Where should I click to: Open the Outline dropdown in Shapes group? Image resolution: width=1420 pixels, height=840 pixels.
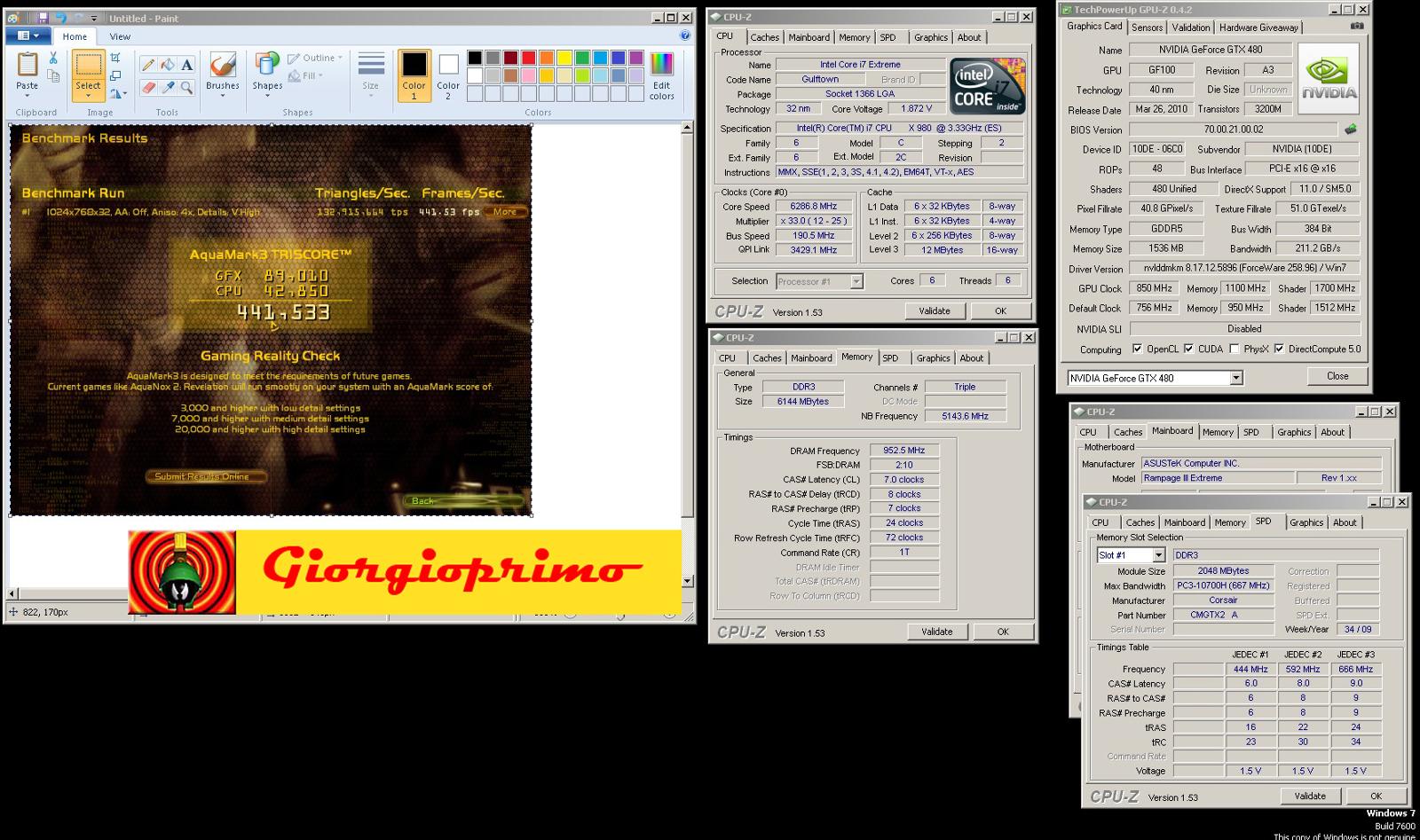(x=315, y=58)
